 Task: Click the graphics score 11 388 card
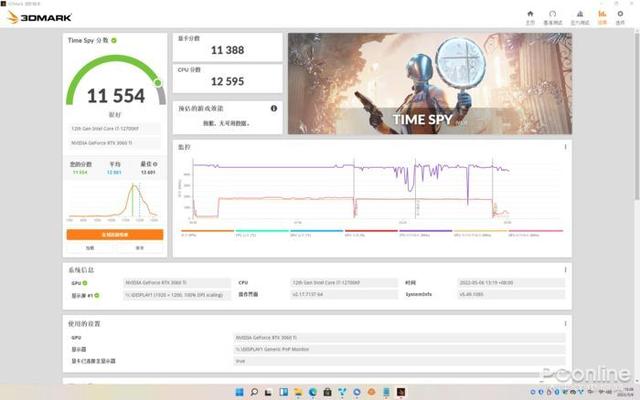click(x=228, y=47)
